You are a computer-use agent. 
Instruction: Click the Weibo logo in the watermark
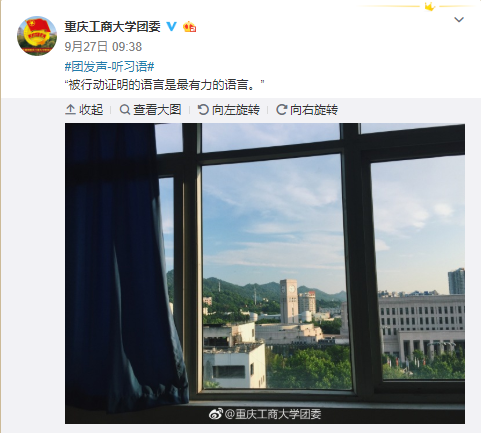(216, 414)
